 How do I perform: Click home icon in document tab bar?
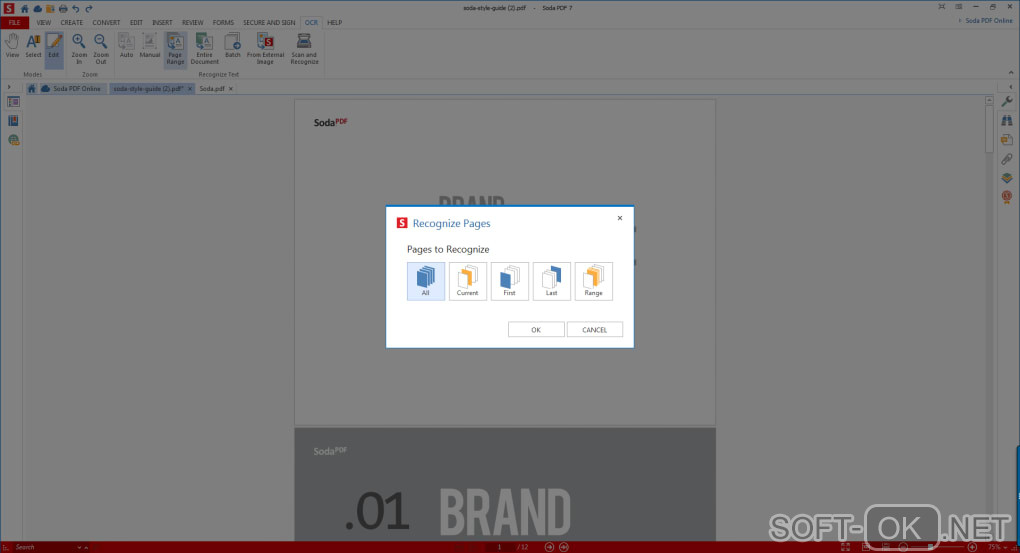pyautogui.click(x=31, y=88)
